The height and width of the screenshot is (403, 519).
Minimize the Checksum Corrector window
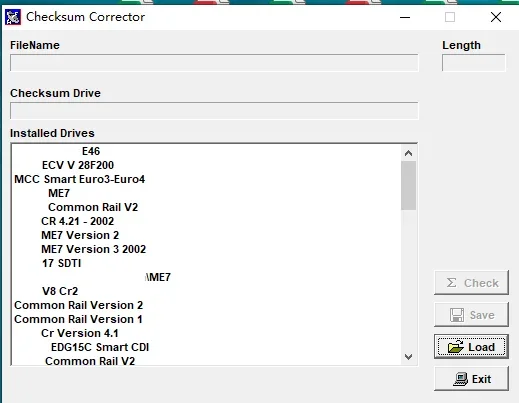pyautogui.click(x=405, y=17)
